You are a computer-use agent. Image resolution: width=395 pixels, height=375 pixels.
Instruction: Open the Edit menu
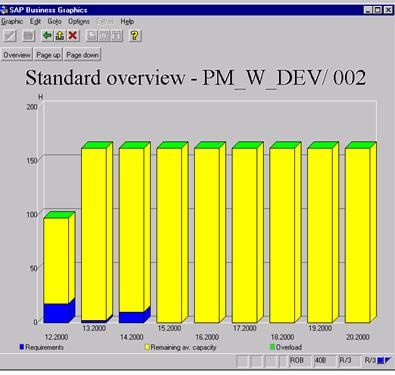click(35, 22)
